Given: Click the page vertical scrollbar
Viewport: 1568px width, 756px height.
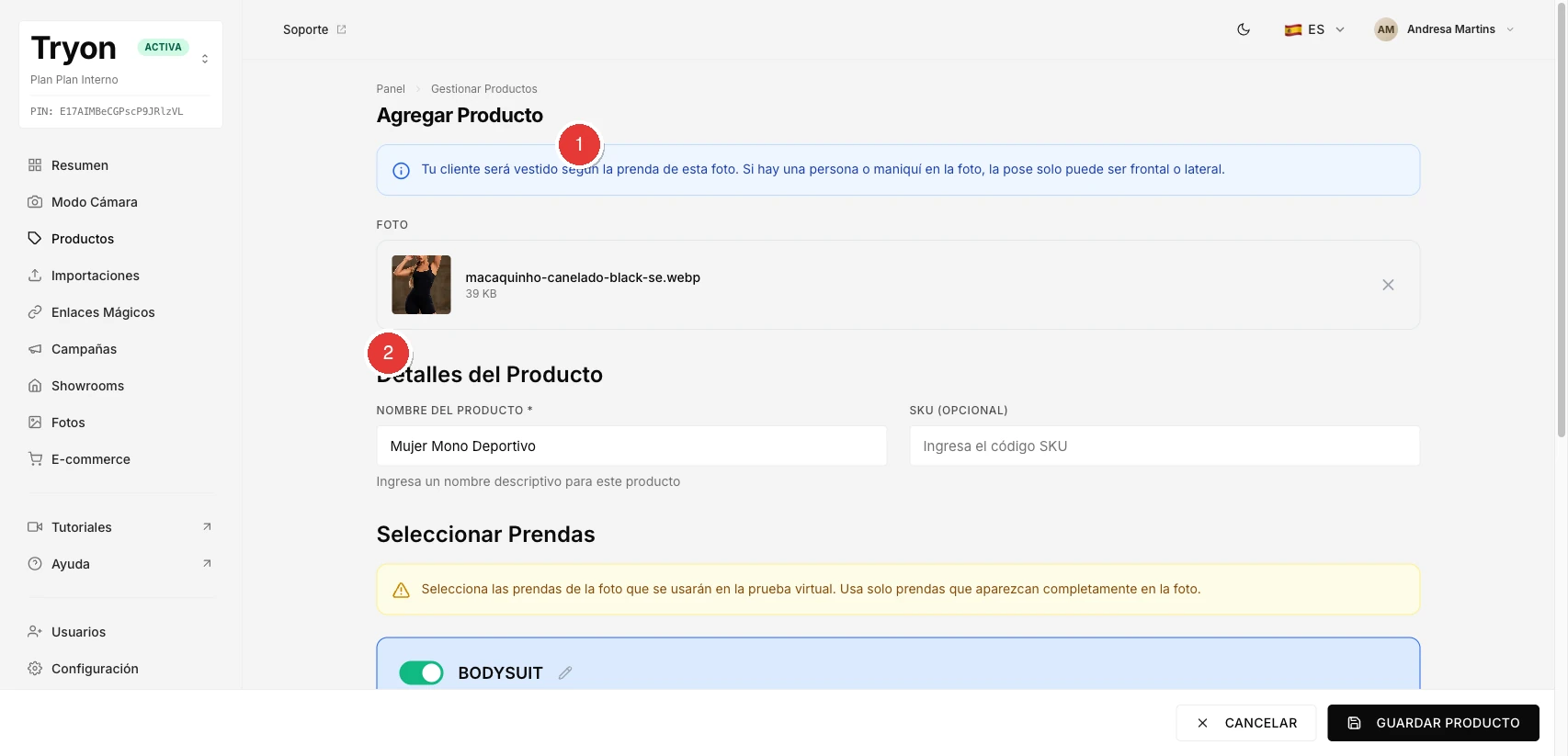Looking at the screenshot, I should 1561,220.
